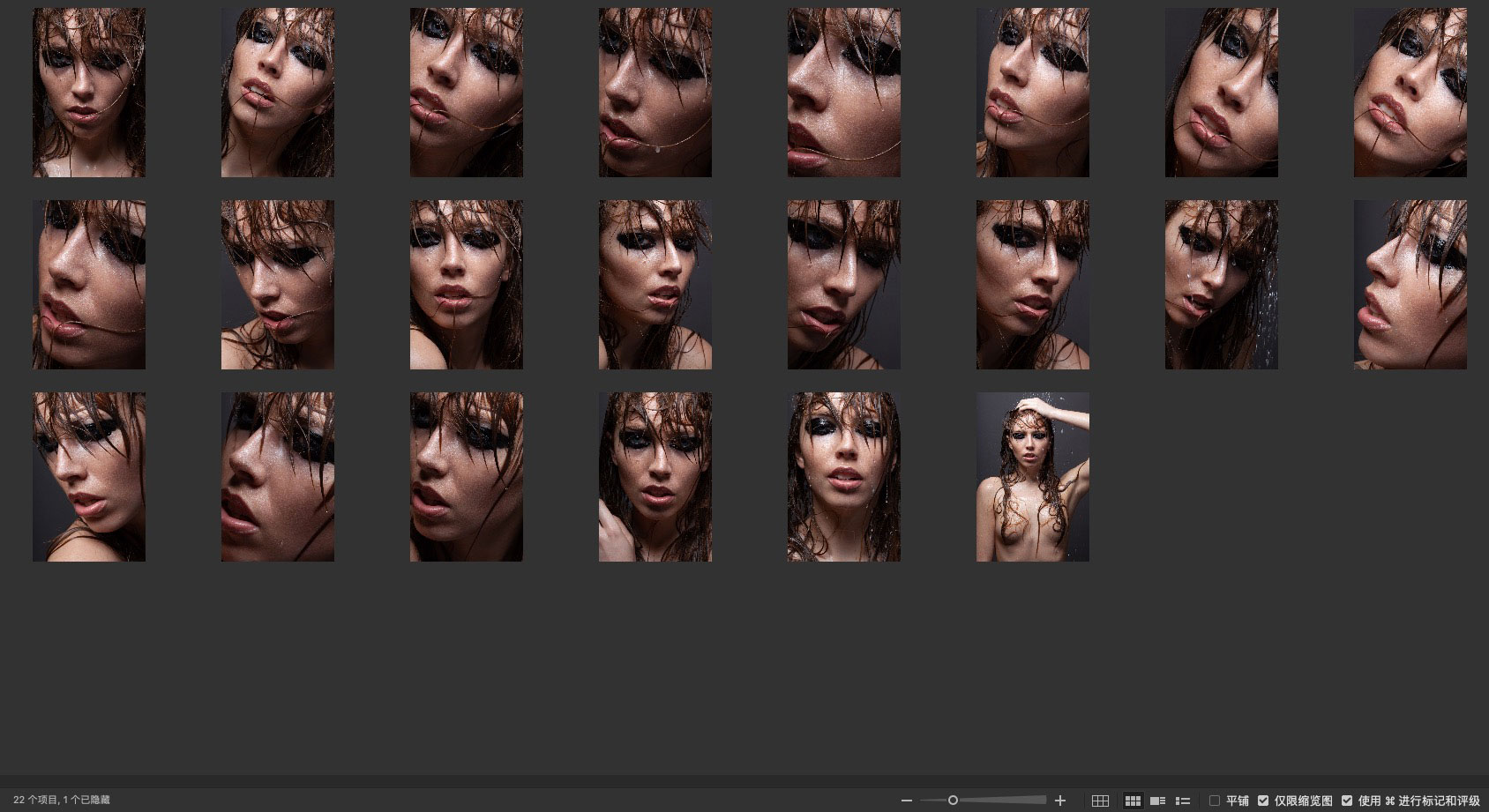
Task: Switch to details view mode icon
Action: point(1157,801)
